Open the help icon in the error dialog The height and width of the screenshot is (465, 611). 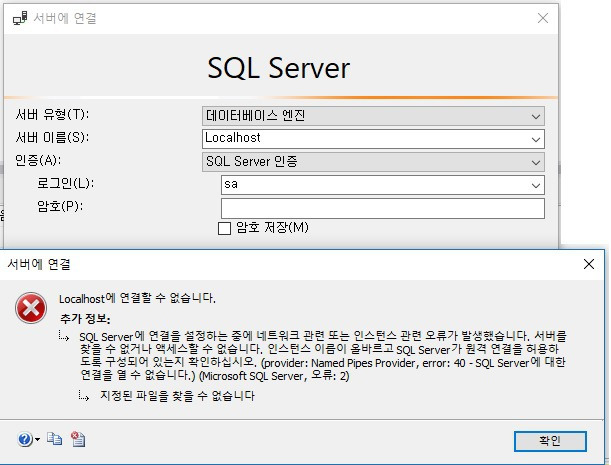click(x=25, y=440)
